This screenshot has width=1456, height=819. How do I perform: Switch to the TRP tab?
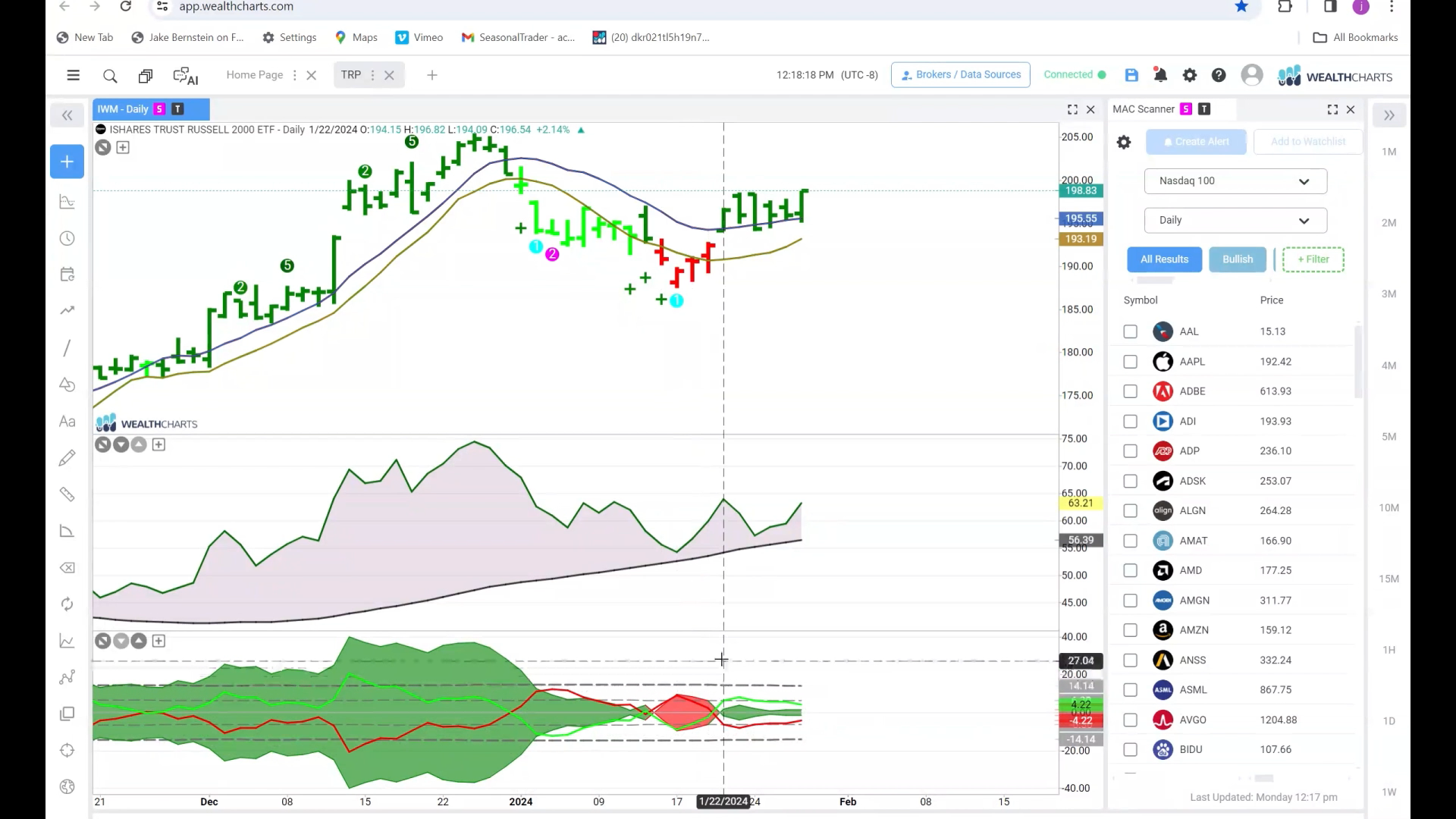(x=350, y=75)
